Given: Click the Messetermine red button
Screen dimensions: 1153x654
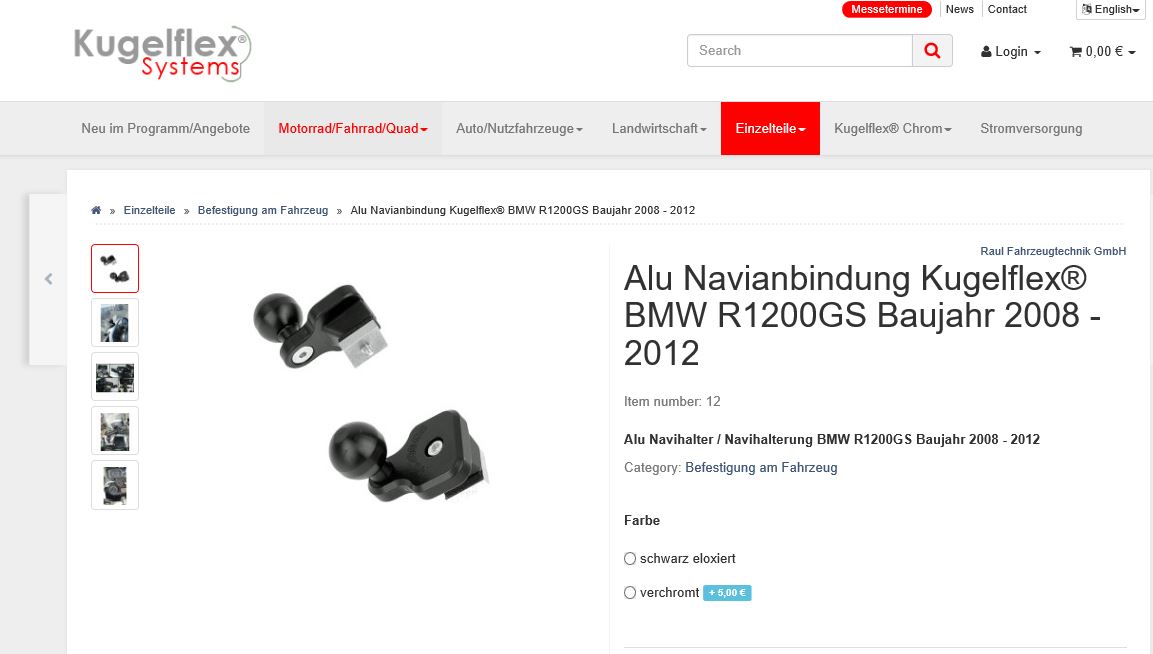Looking at the screenshot, I should coord(887,10).
